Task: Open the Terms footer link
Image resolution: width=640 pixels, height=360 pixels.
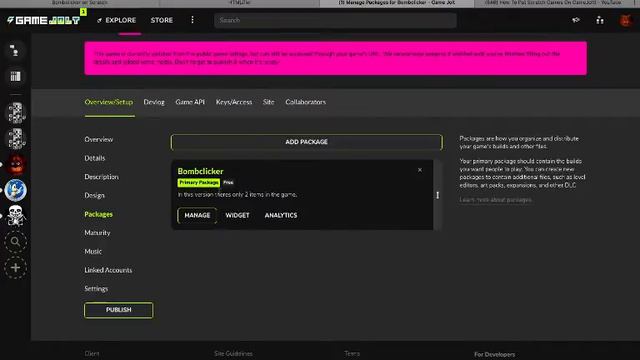Action: coord(352,354)
